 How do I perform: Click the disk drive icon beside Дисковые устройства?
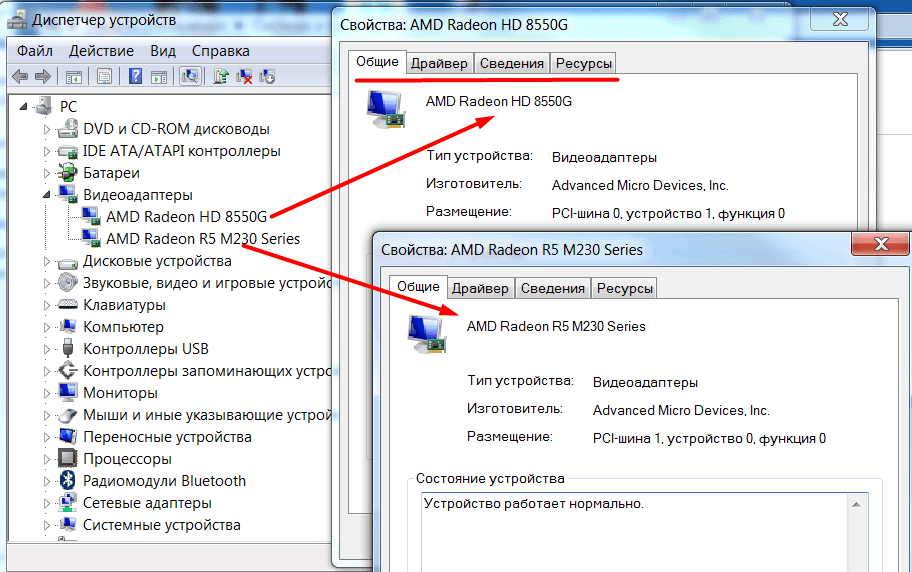click(67, 262)
